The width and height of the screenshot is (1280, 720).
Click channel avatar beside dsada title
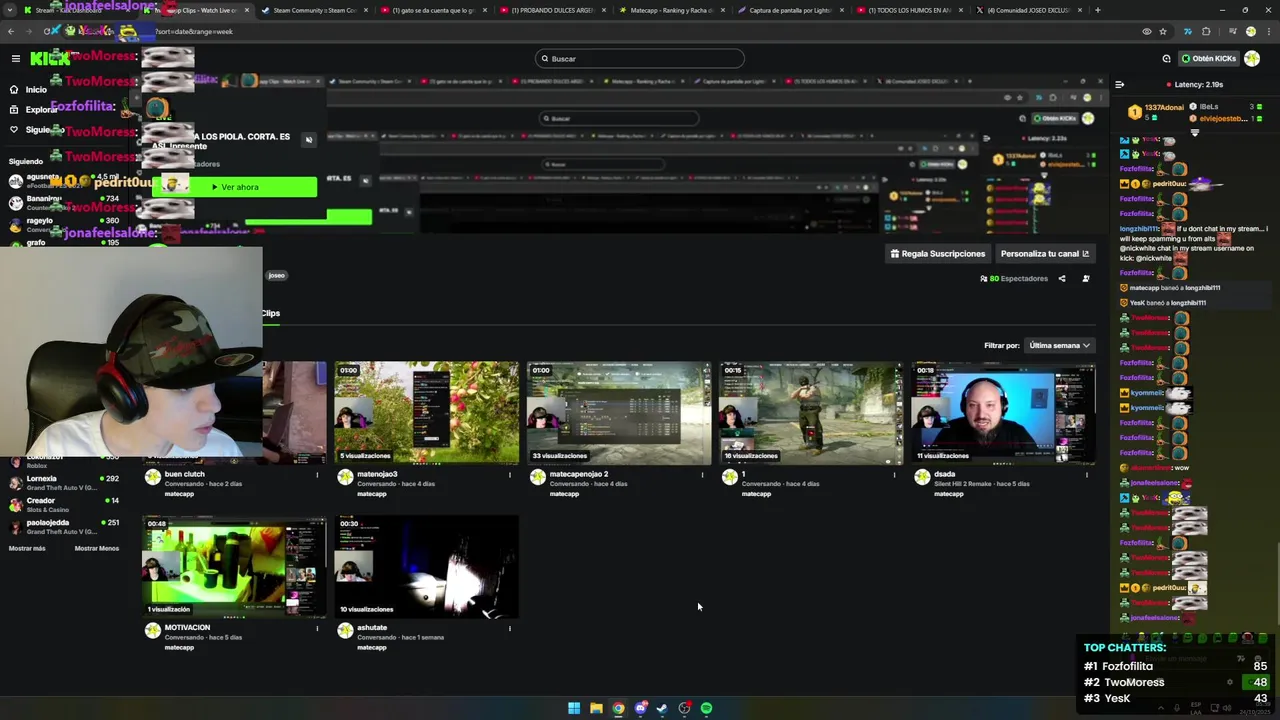(922, 477)
